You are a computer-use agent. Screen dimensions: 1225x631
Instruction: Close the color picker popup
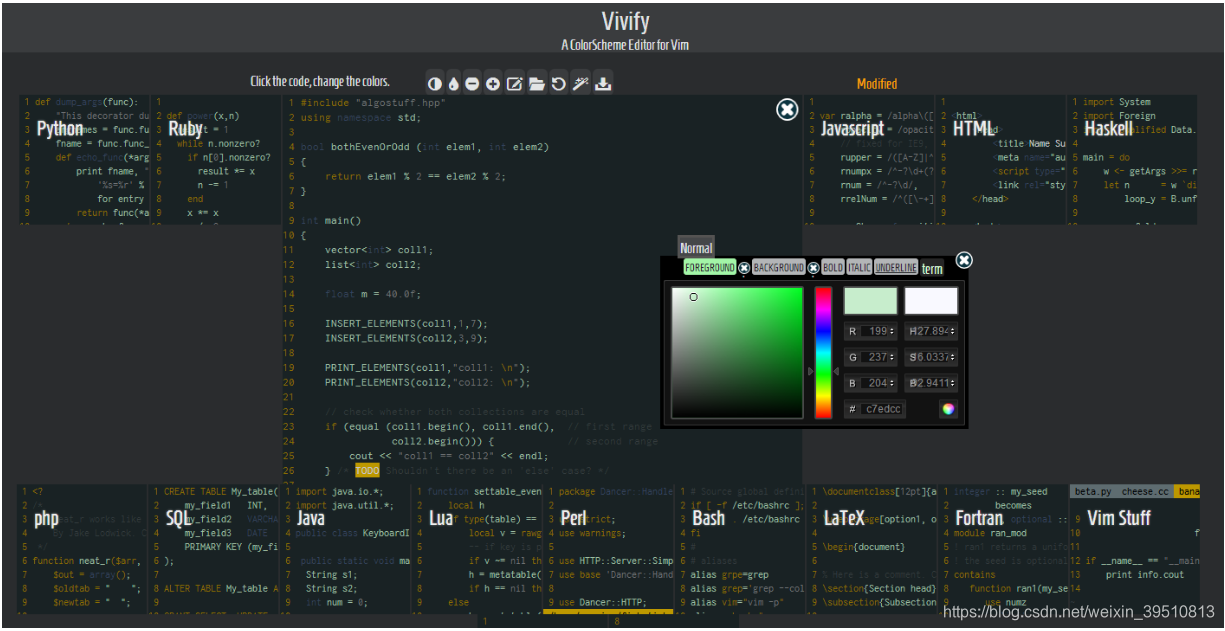pyautogui.click(x=964, y=260)
